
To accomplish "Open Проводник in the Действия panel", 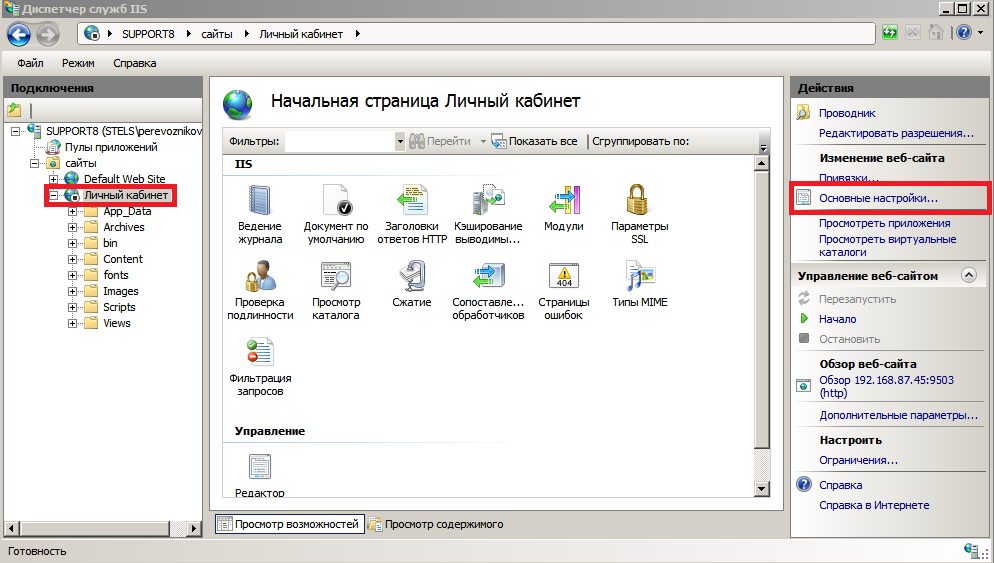I will pyautogui.click(x=847, y=113).
